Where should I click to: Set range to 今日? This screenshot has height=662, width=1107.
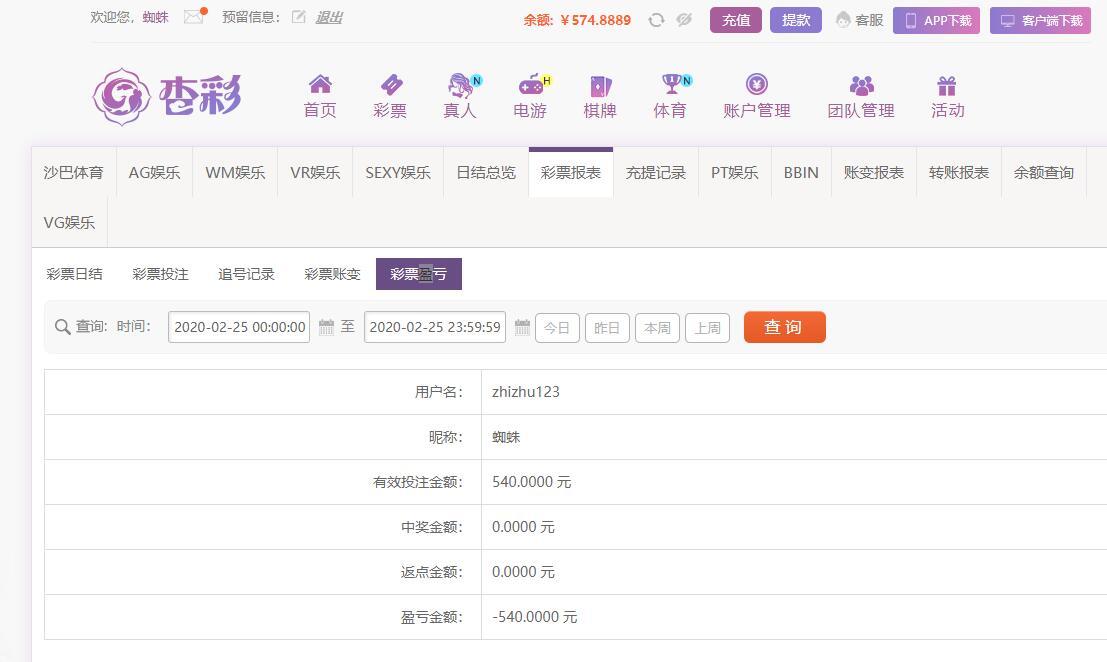pyautogui.click(x=557, y=327)
